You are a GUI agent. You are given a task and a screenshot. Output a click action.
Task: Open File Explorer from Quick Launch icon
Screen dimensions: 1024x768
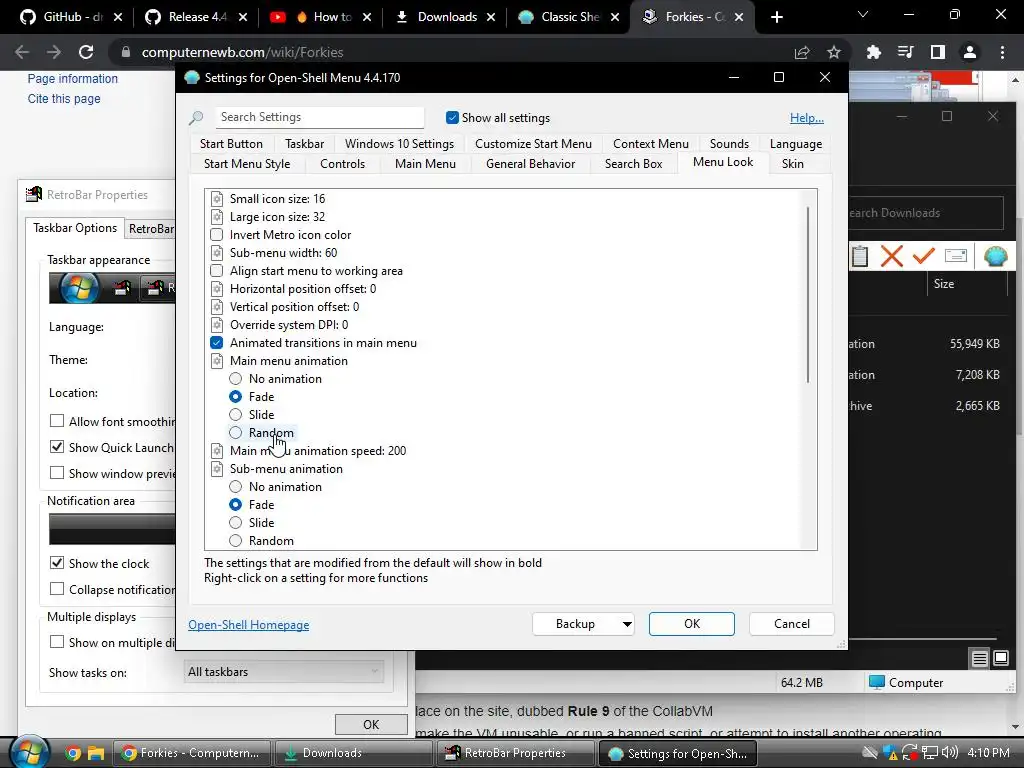96,754
